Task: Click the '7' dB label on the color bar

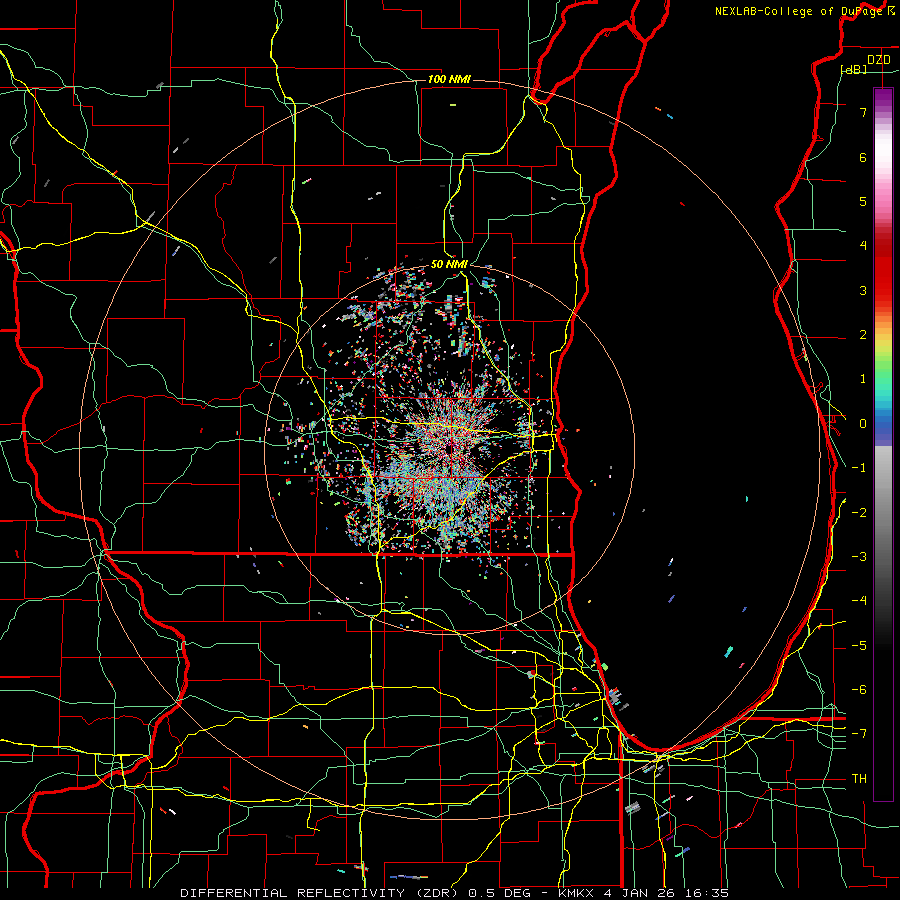Action: tap(863, 112)
